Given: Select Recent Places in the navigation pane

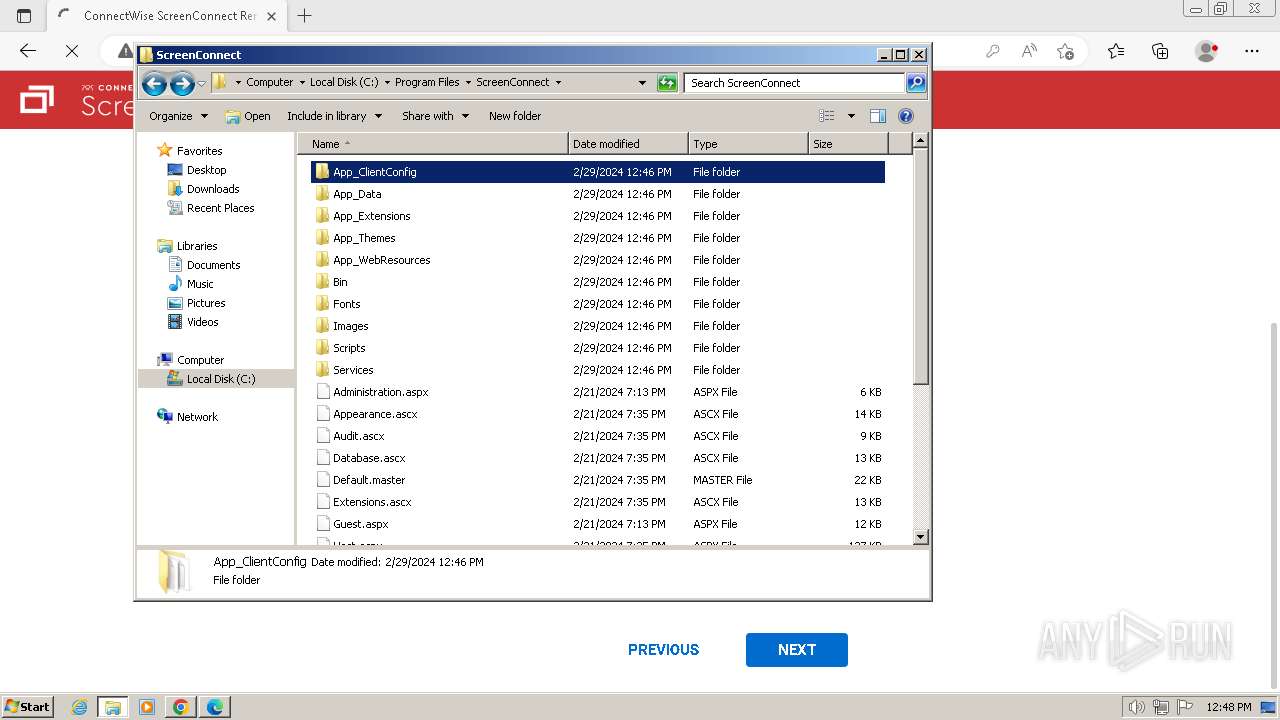Looking at the screenshot, I should pos(220,208).
